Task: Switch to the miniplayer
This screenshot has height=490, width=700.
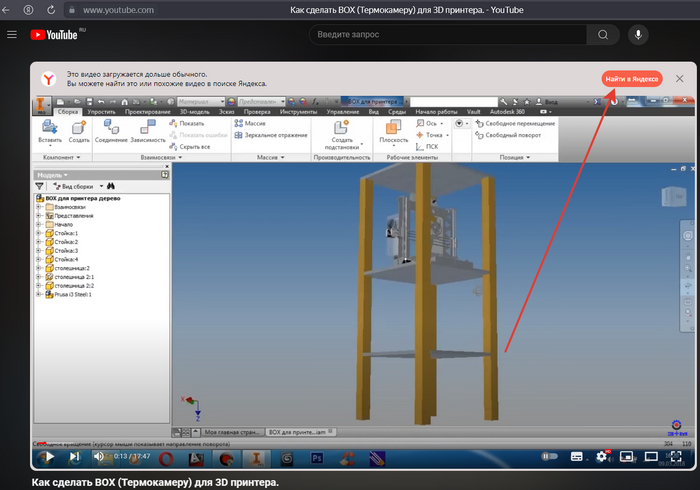Action: 626,457
